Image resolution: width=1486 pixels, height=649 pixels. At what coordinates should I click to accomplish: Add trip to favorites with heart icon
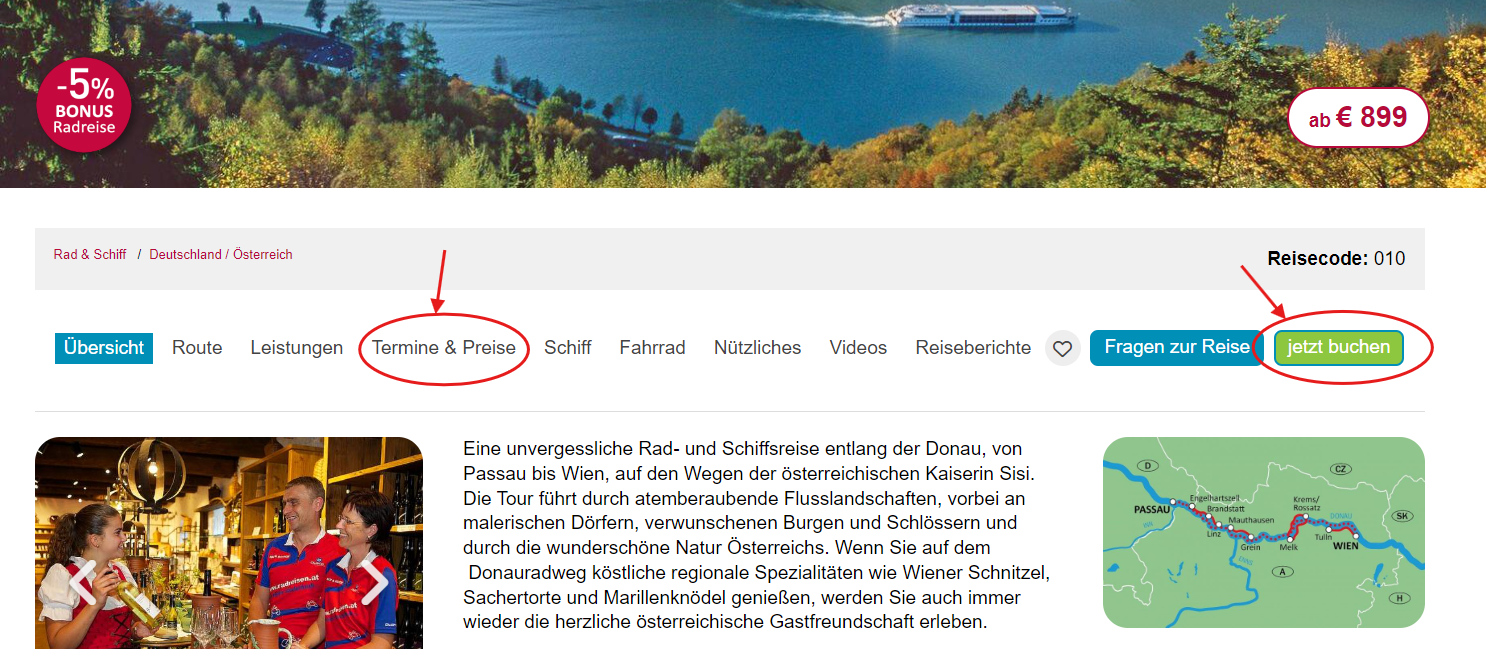tap(1063, 348)
